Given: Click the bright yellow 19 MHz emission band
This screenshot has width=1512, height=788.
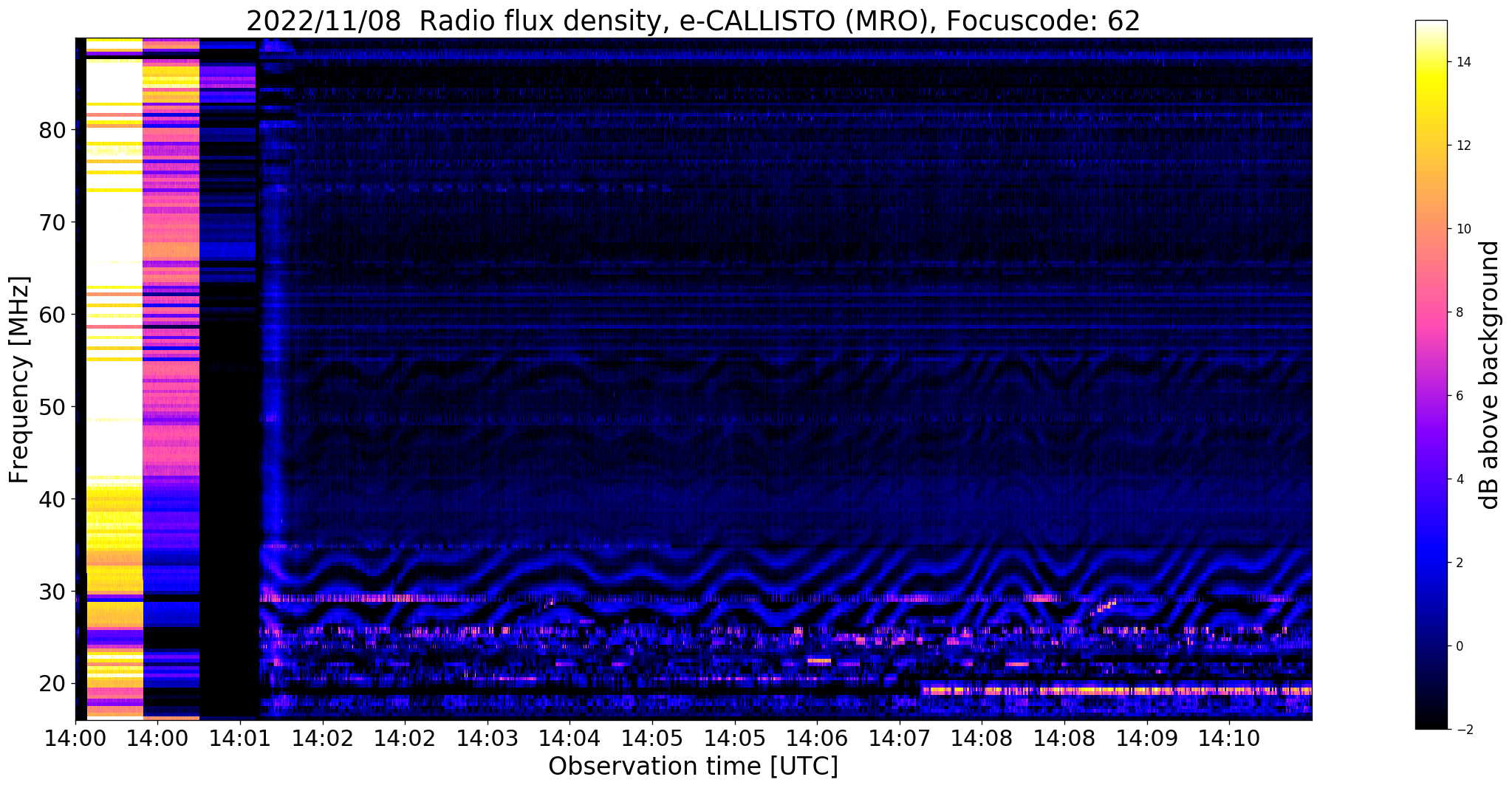Looking at the screenshot, I should [x=1115, y=691].
